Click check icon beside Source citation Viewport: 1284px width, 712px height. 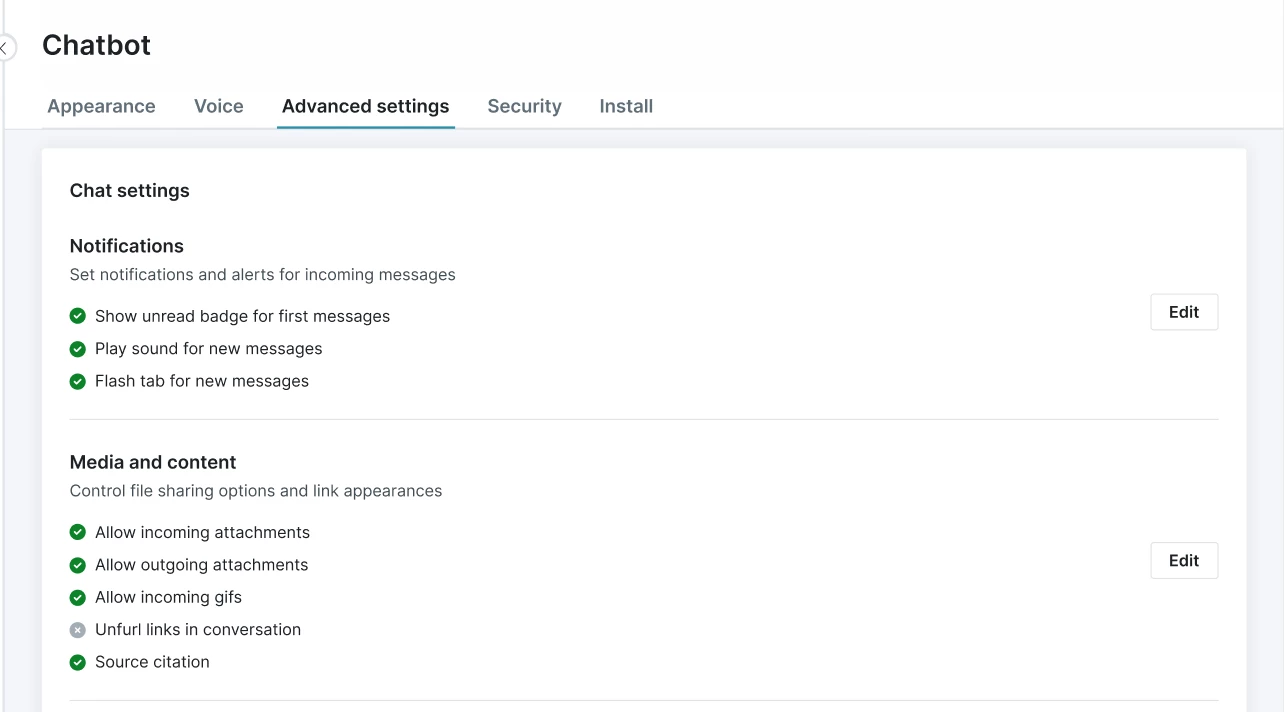78,662
